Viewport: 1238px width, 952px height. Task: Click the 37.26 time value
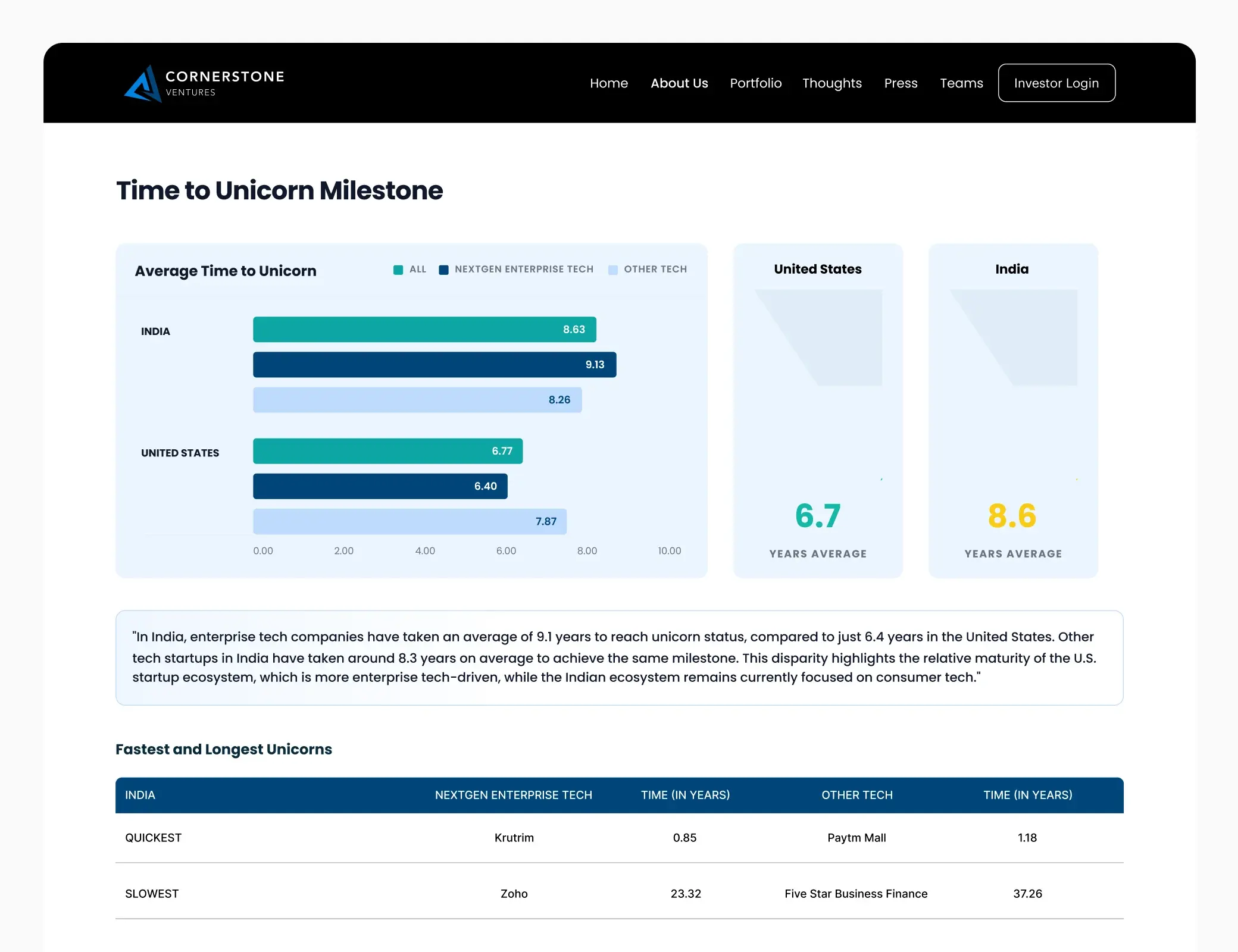pyautogui.click(x=1027, y=894)
